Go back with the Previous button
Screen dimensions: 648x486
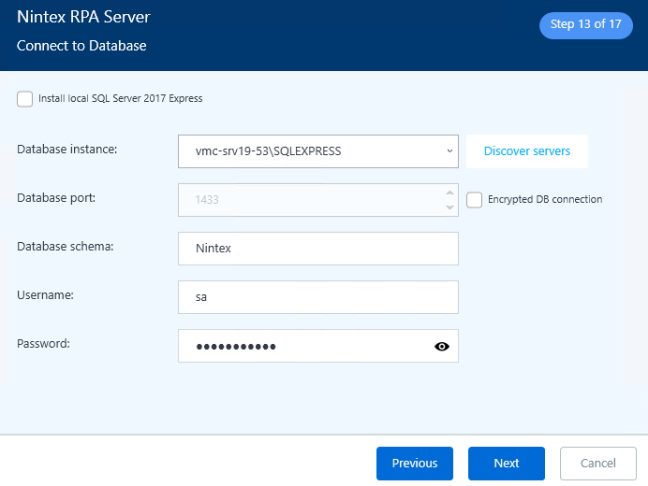point(414,463)
